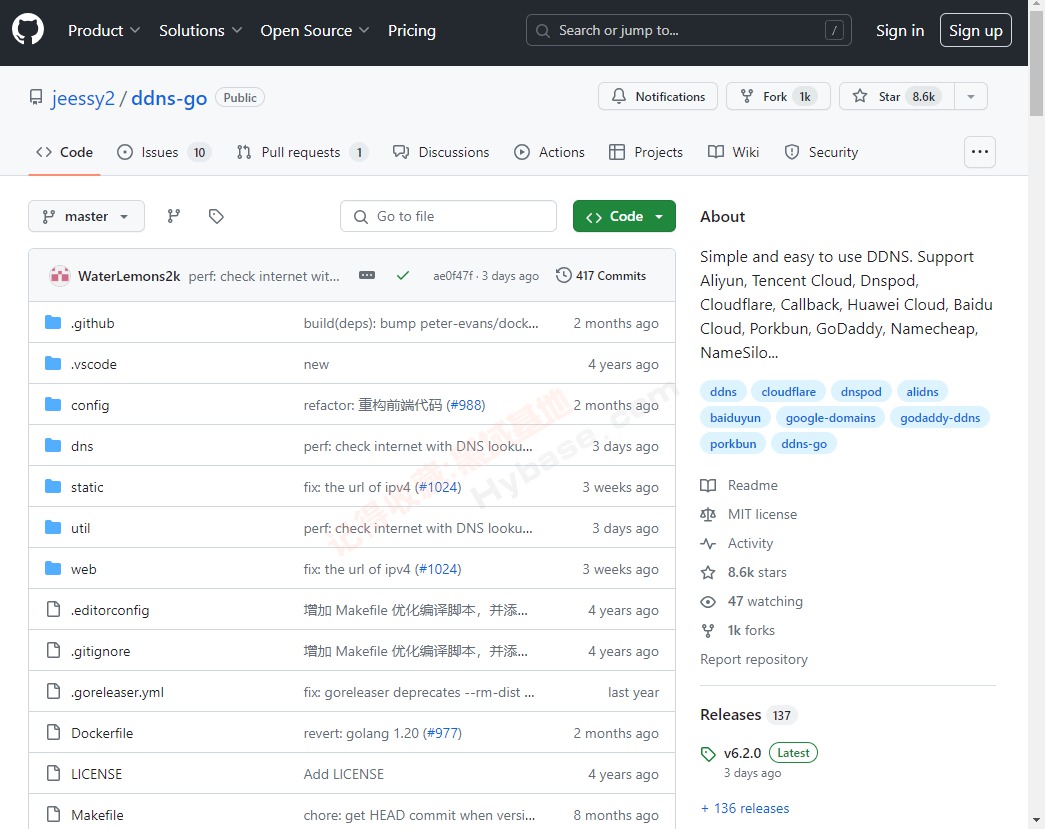Click the v6.2.0 release tag icon
The height and width of the screenshot is (829, 1045).
tap(708, 754)
